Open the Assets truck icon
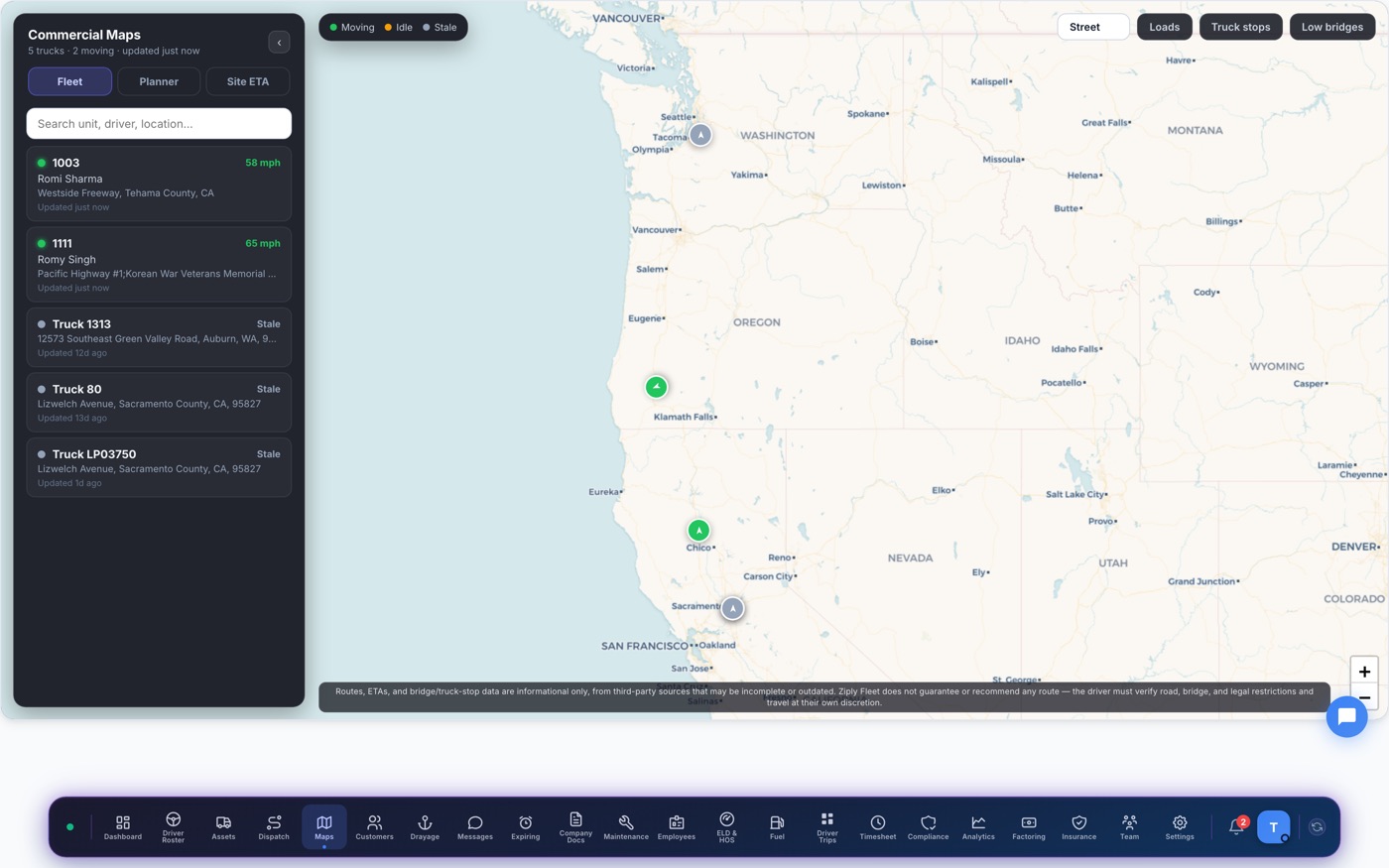 pyautogui.click(x=223, y=827)
